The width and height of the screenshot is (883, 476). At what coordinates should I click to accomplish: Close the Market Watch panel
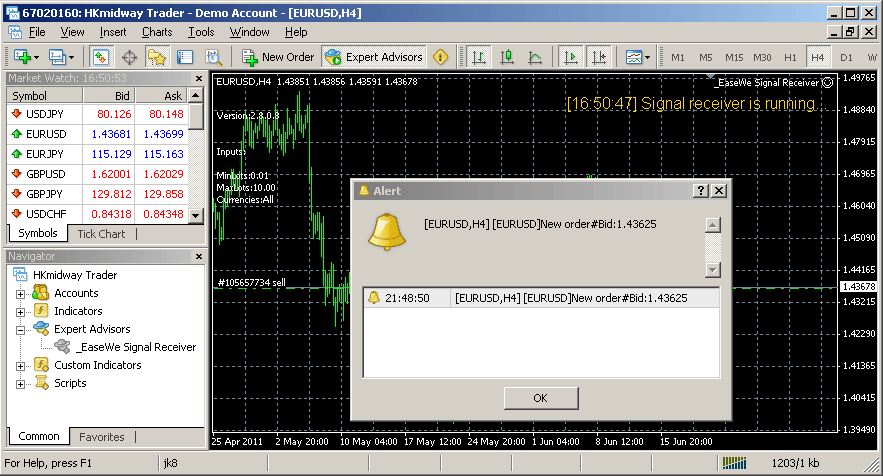click(199, 78)
